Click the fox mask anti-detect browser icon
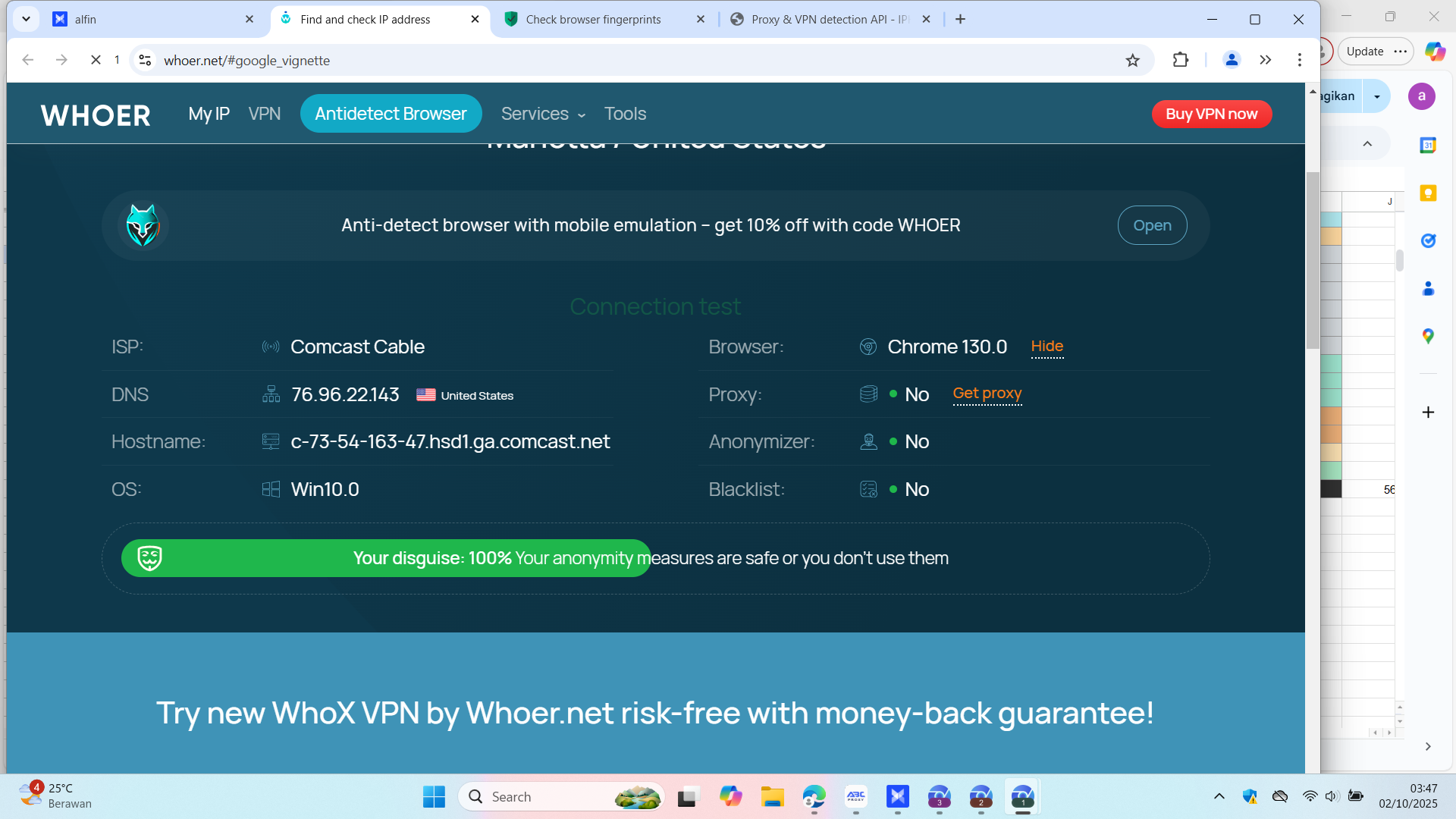The image size is (1456, 819). point(143,225)
